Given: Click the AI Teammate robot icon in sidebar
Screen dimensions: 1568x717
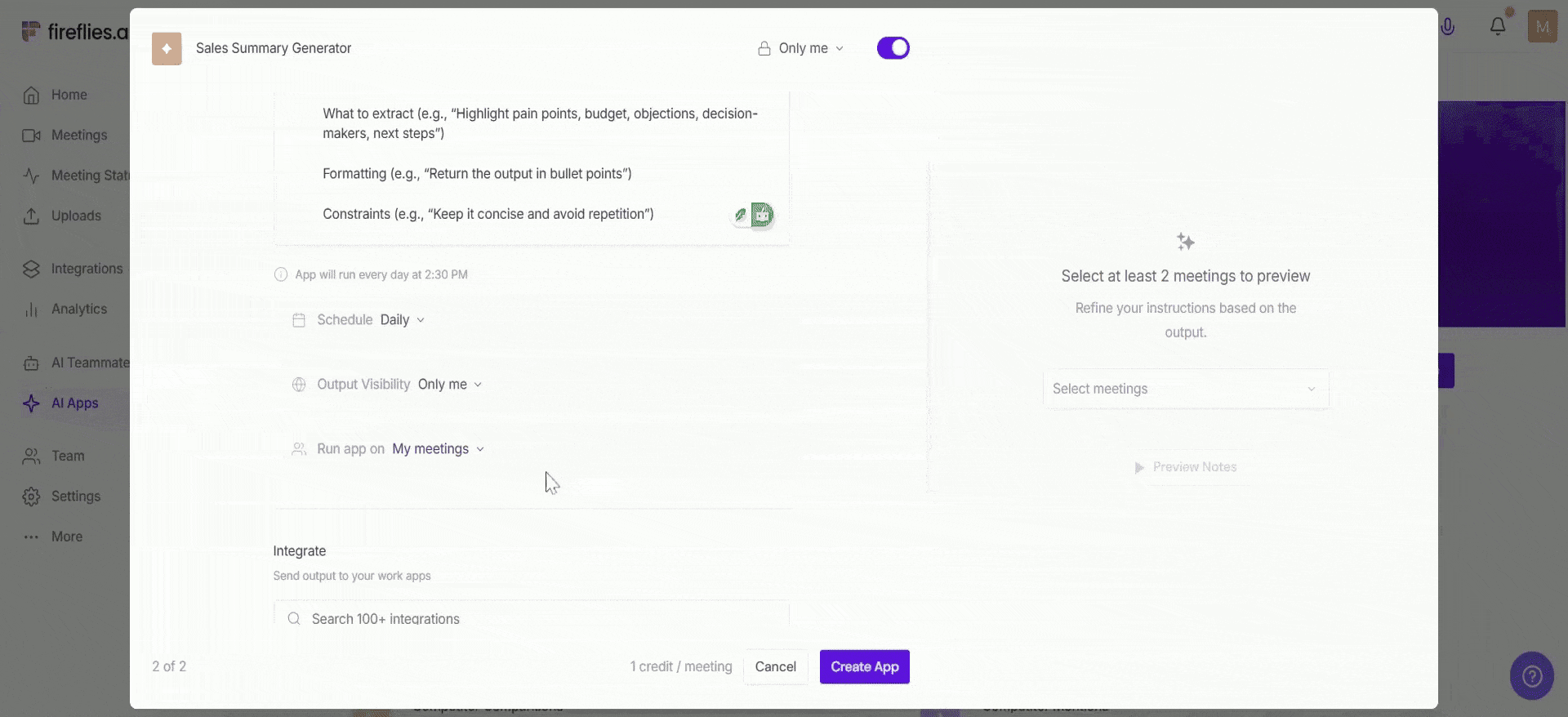Looking at the screenshot, I should click(x=31, y=363).
